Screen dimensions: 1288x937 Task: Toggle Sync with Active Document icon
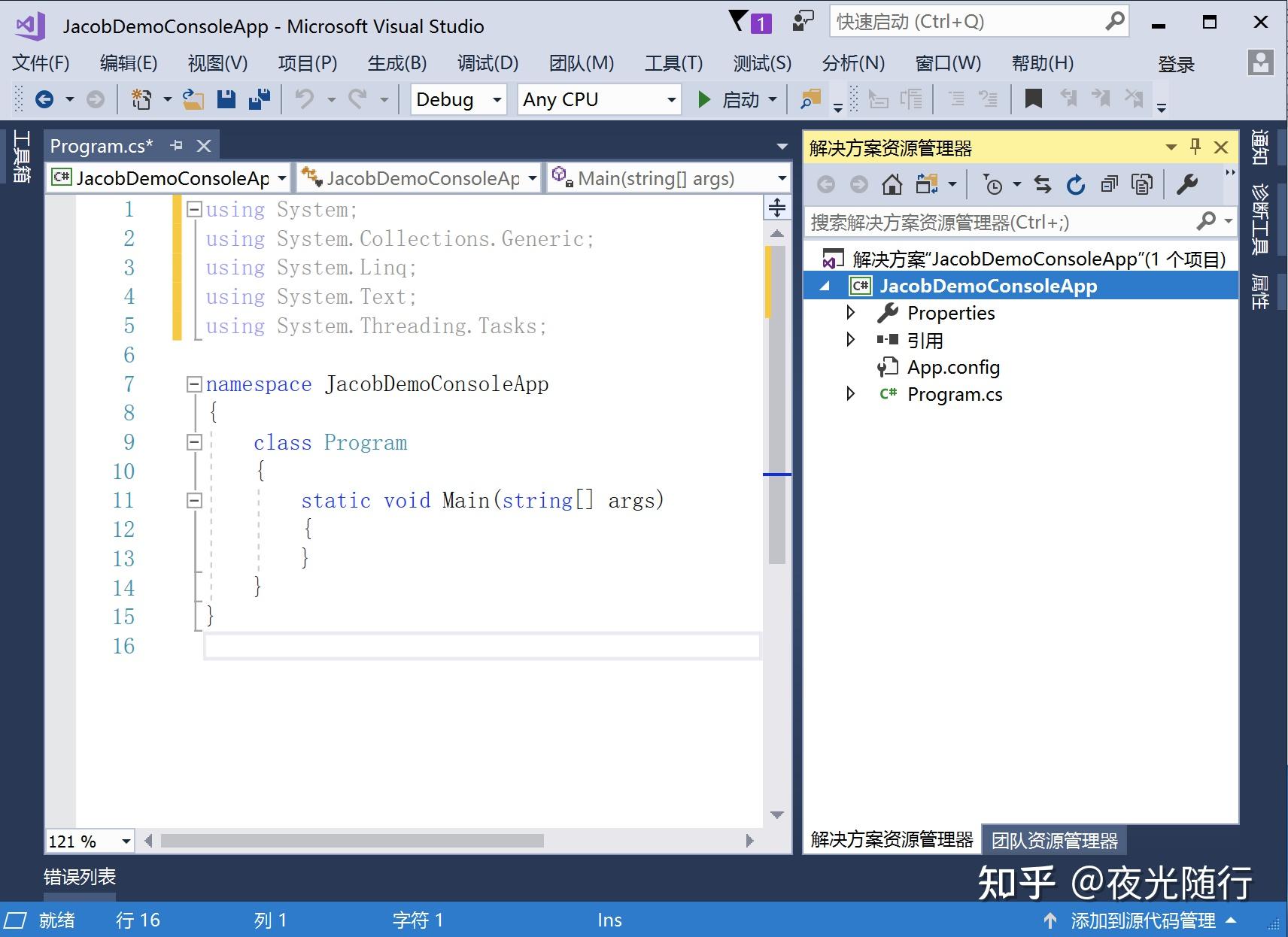coord(1043,184)
